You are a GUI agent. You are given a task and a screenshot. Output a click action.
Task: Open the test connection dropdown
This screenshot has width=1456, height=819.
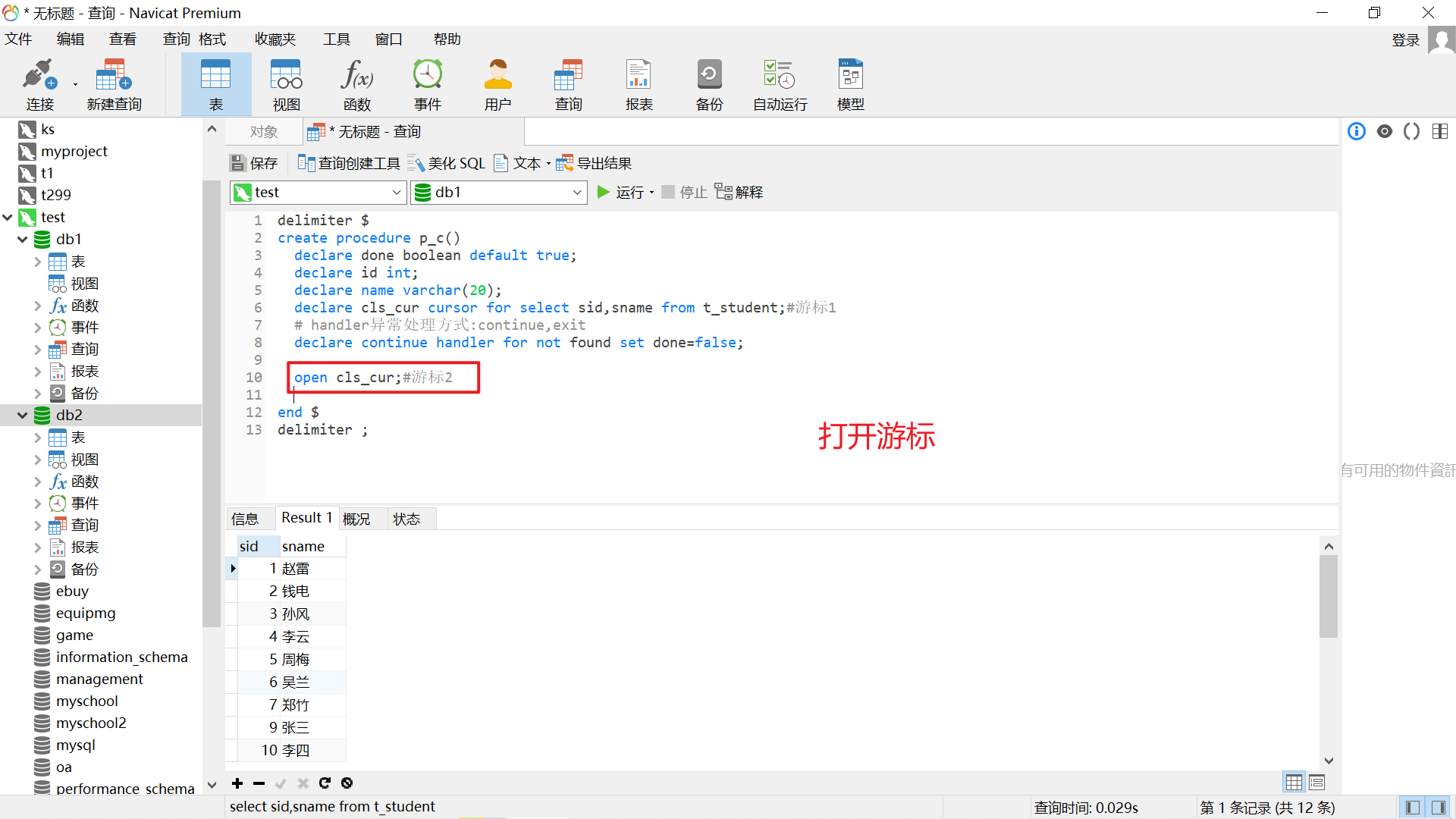point(396,193)
